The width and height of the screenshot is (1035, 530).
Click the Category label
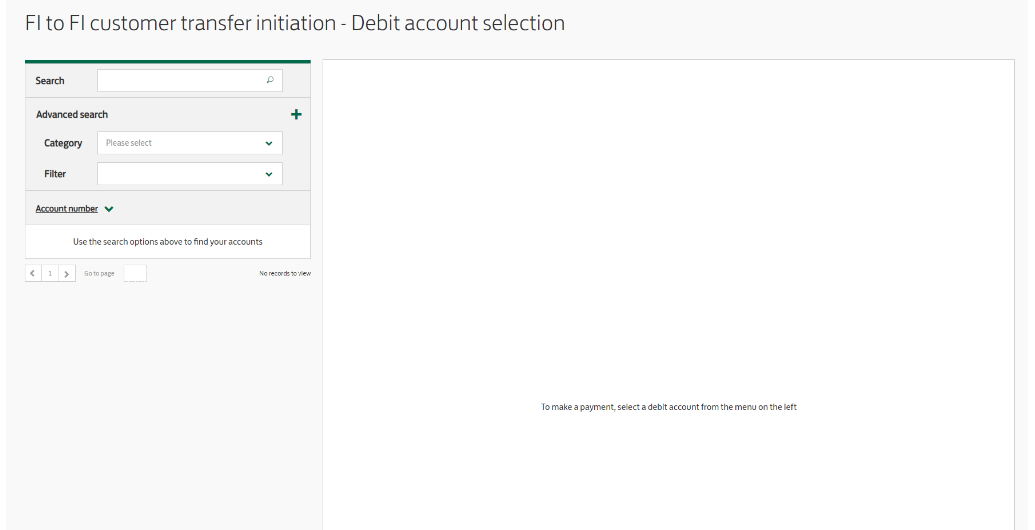pos(63,143)
